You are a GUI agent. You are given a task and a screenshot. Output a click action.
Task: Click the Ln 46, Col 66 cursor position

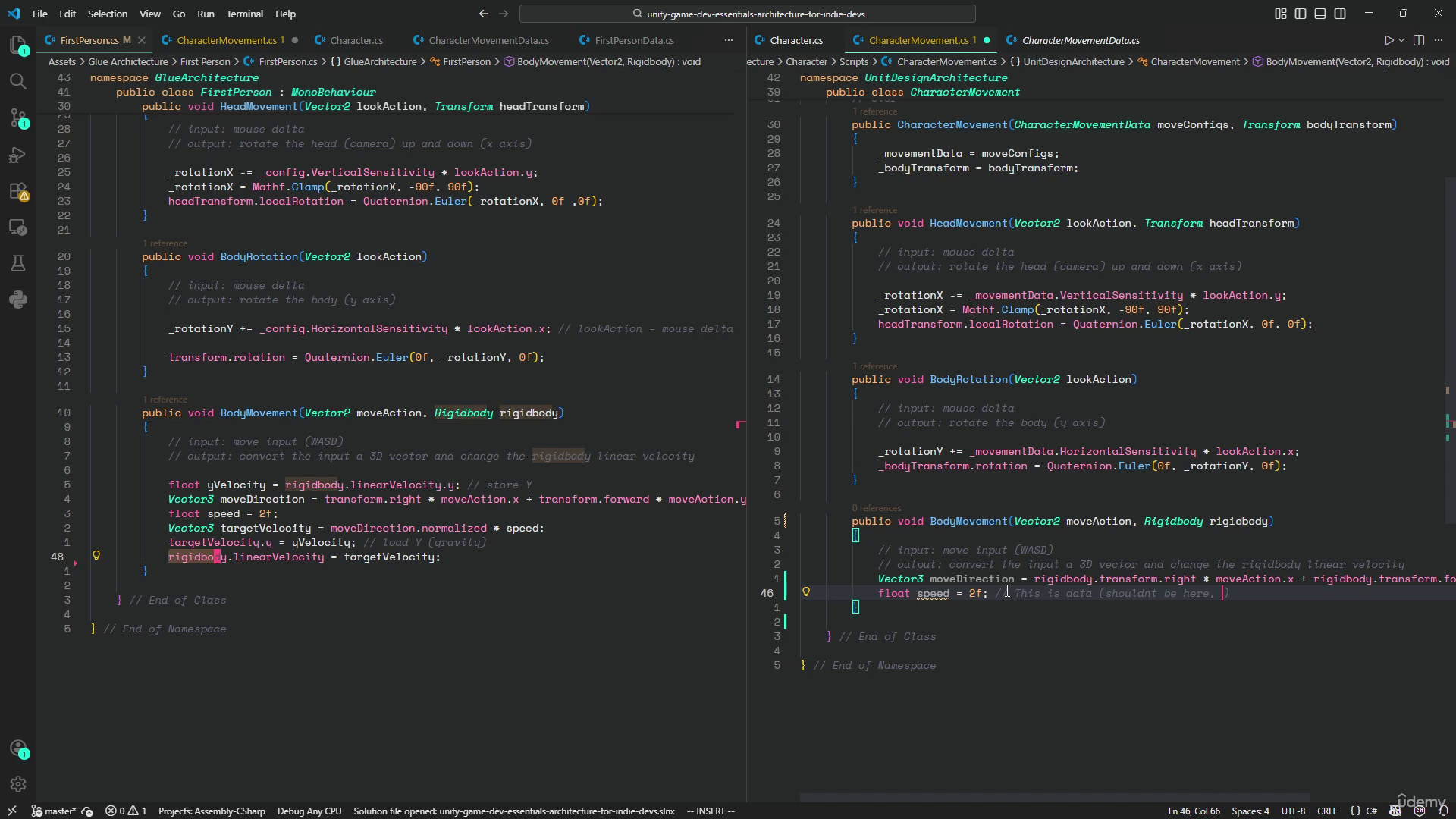[1194, 811]
